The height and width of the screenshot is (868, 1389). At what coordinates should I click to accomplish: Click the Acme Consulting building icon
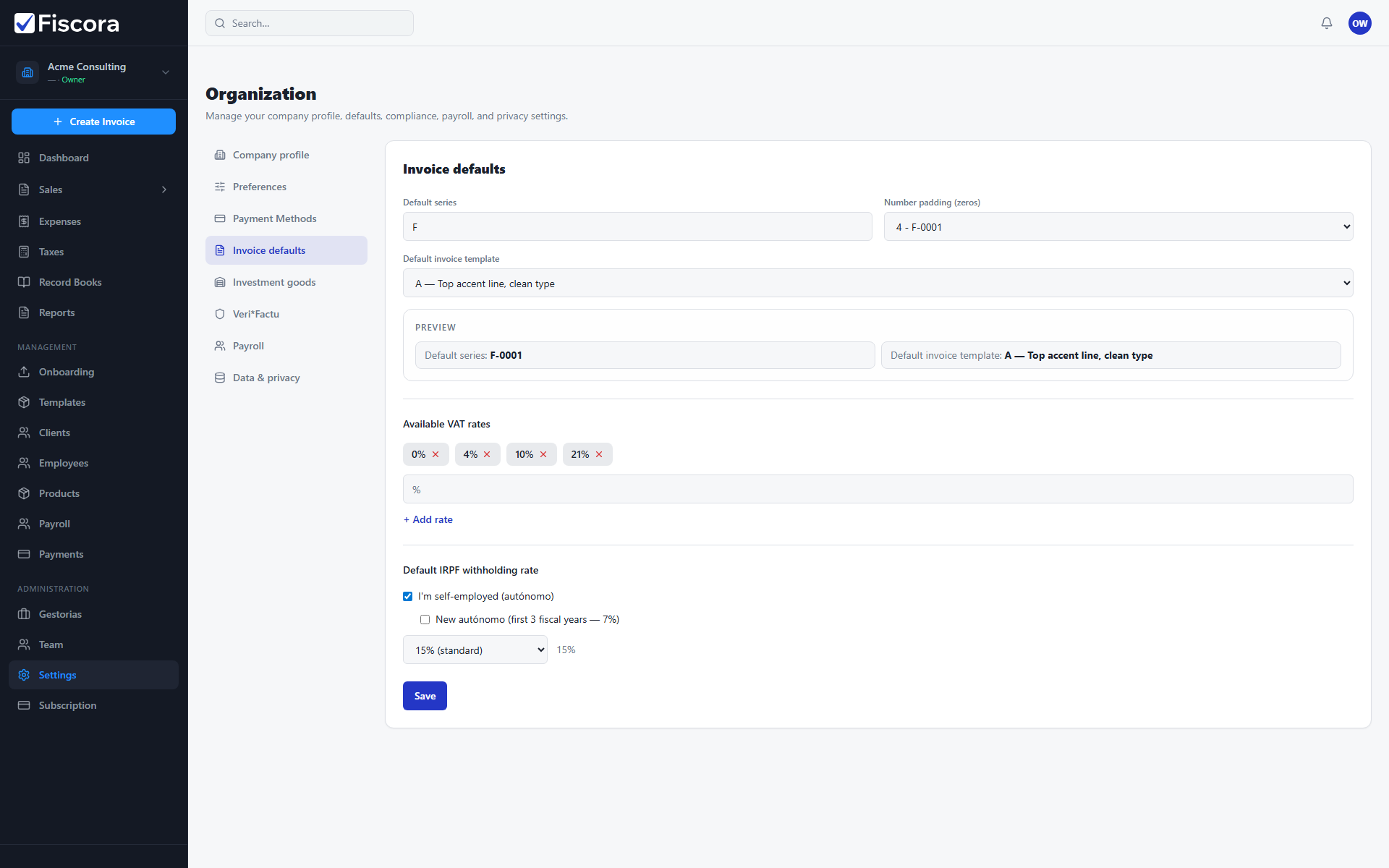[x=27, y=72]
